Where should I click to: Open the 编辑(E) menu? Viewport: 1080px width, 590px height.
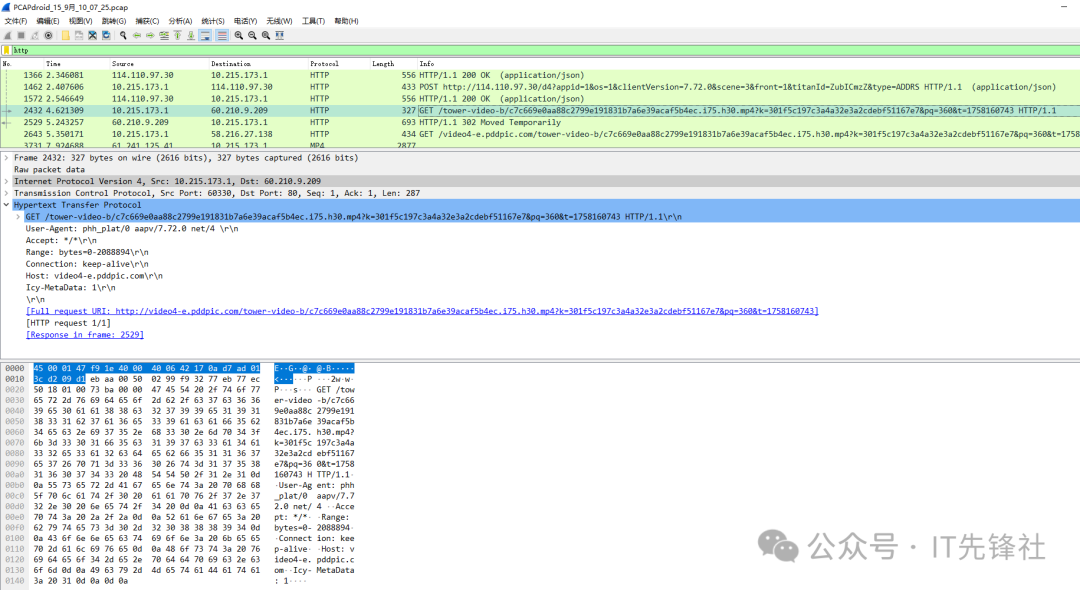[x=48, y=21]
